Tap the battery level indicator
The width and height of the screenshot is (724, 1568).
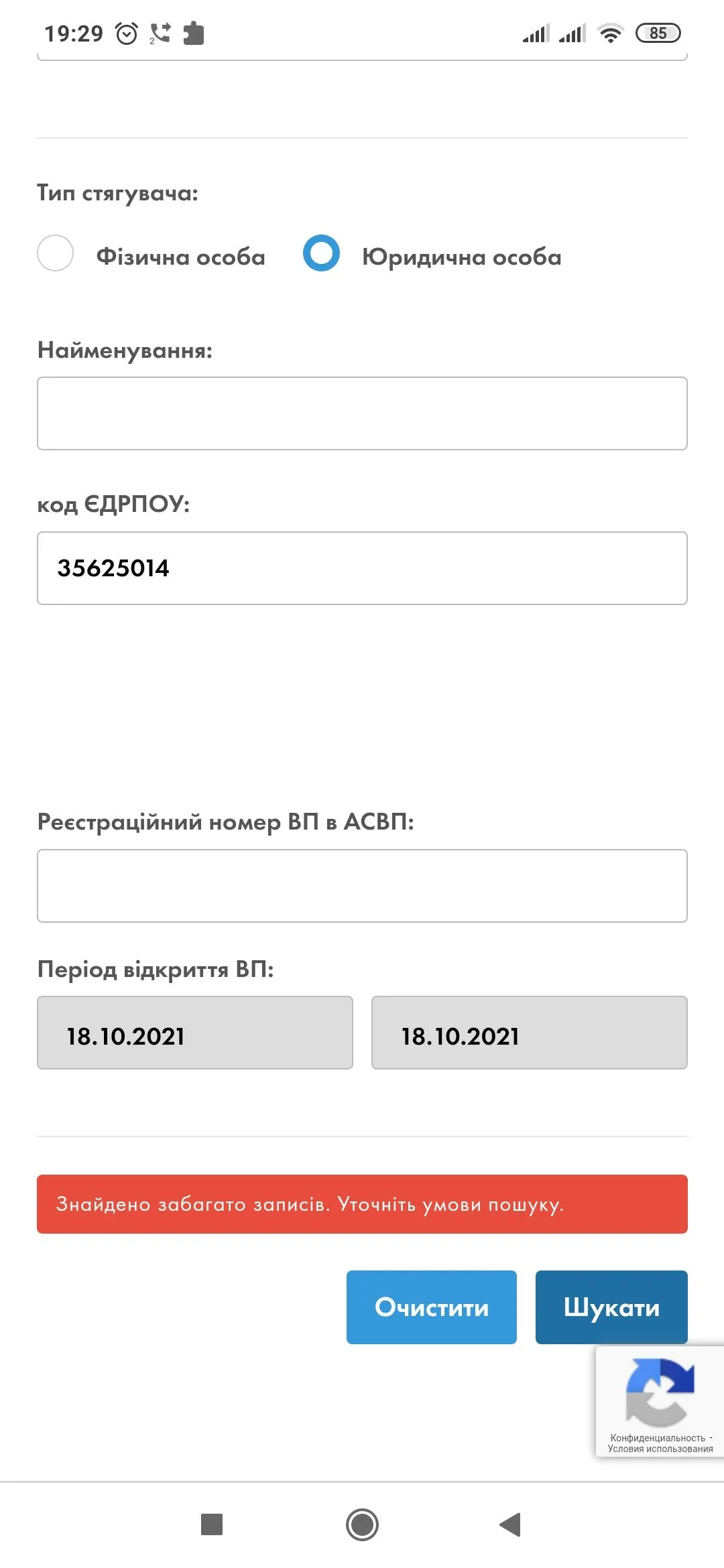(658, 33)
